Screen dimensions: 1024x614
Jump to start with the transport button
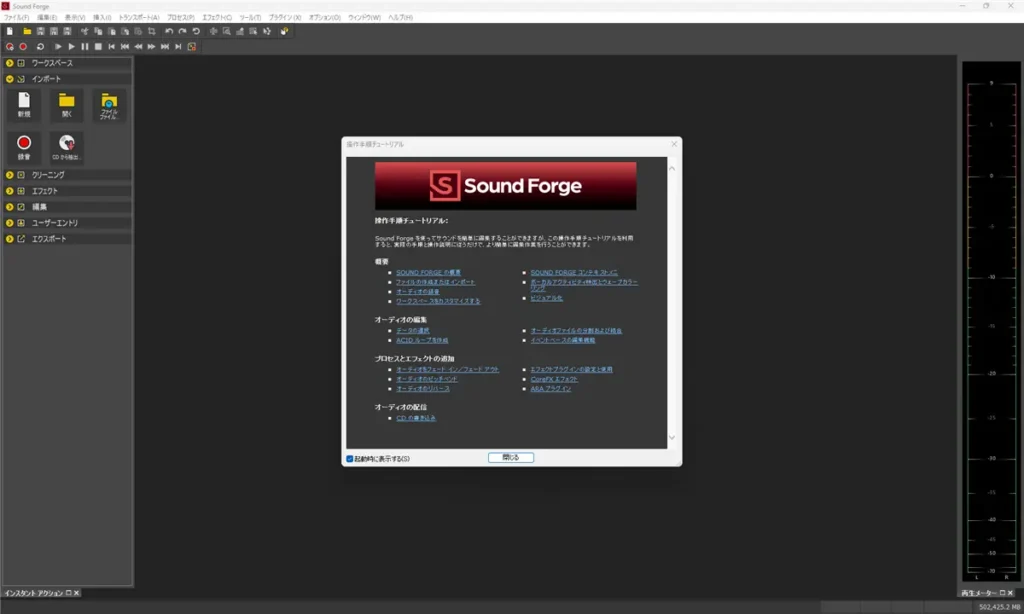click(x=112, y=46)
